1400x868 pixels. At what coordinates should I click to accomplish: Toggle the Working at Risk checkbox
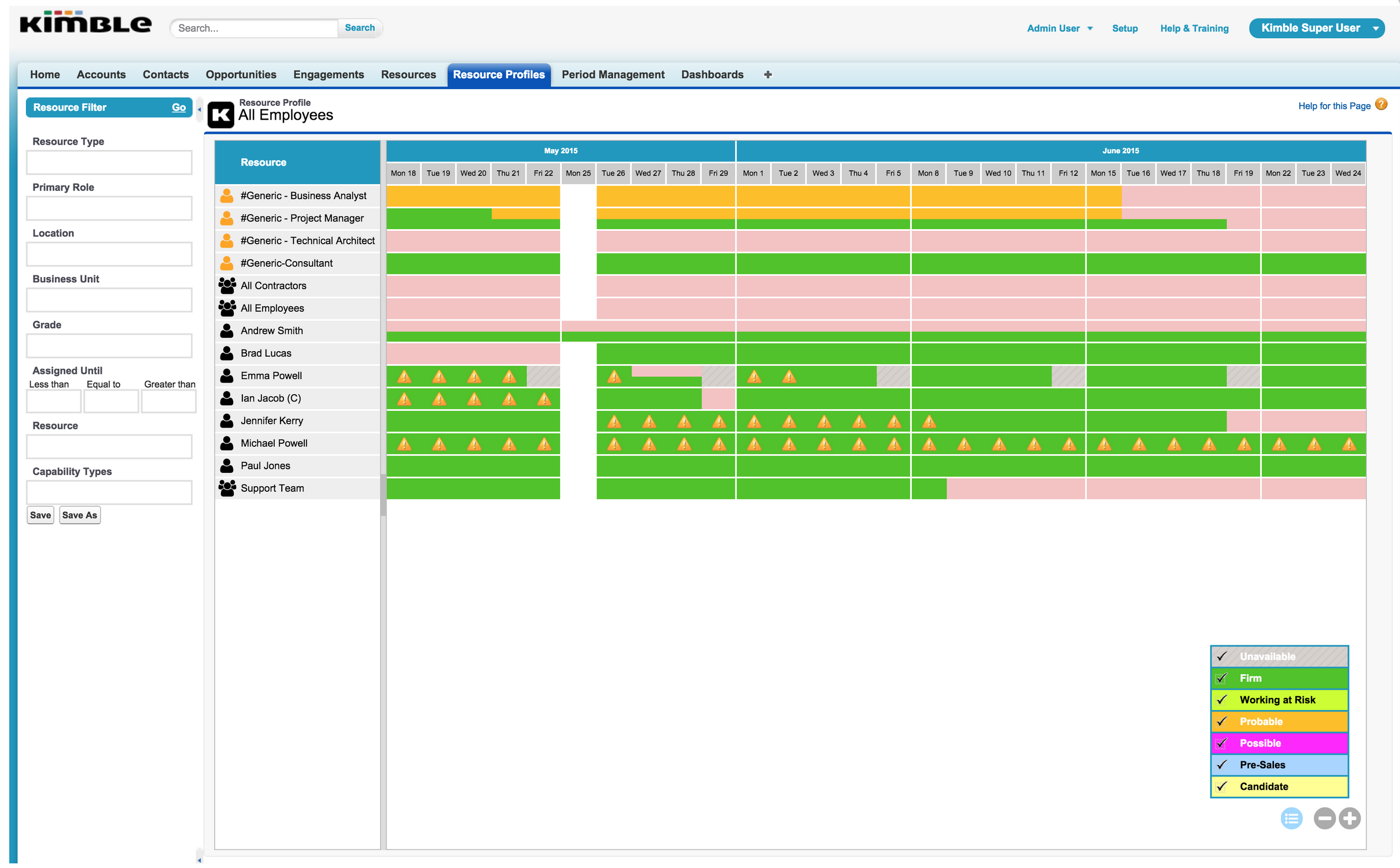[x=1221, y=700]
